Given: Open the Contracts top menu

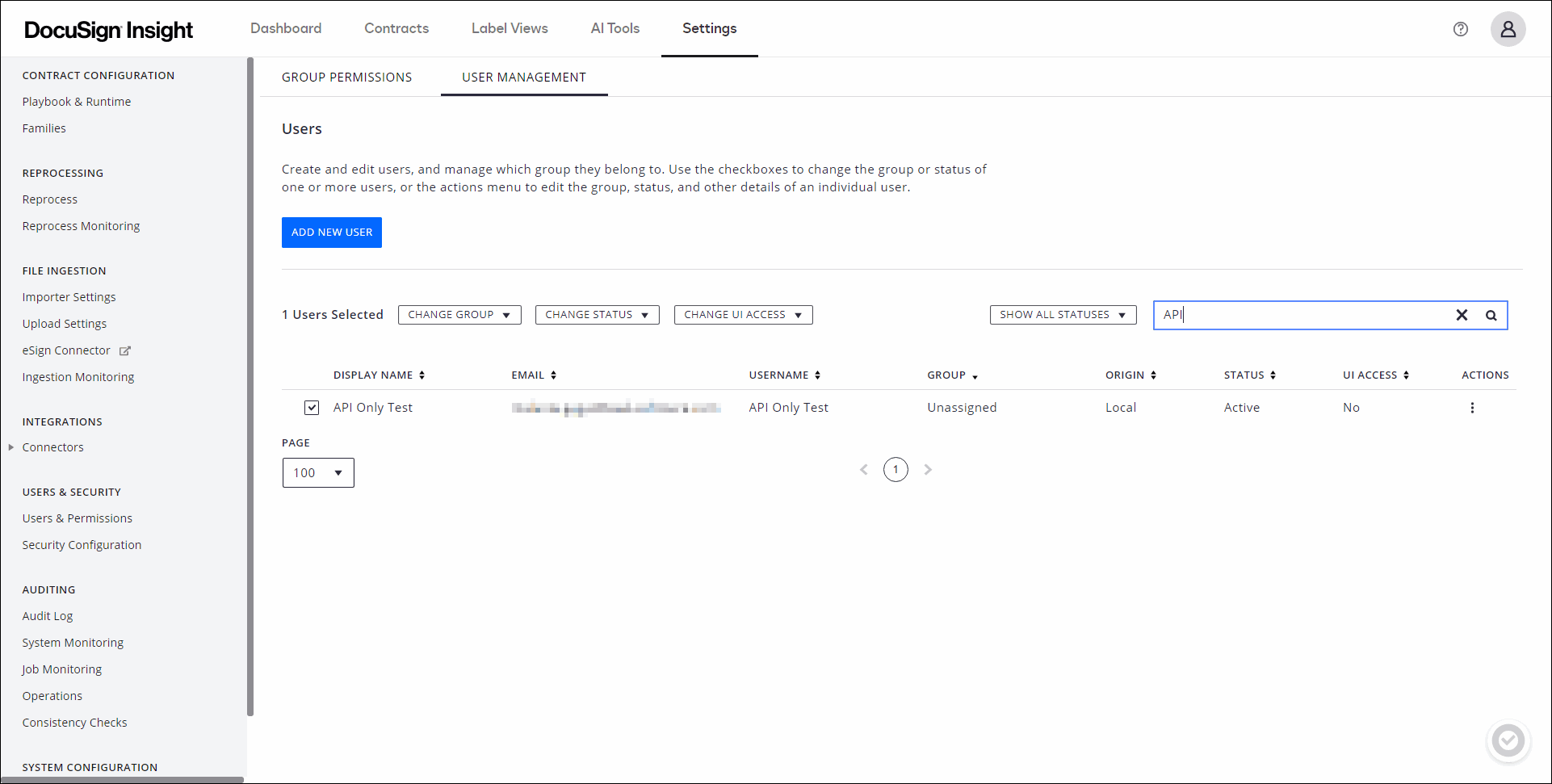Looking at the screenshot, I should (396, 28).
